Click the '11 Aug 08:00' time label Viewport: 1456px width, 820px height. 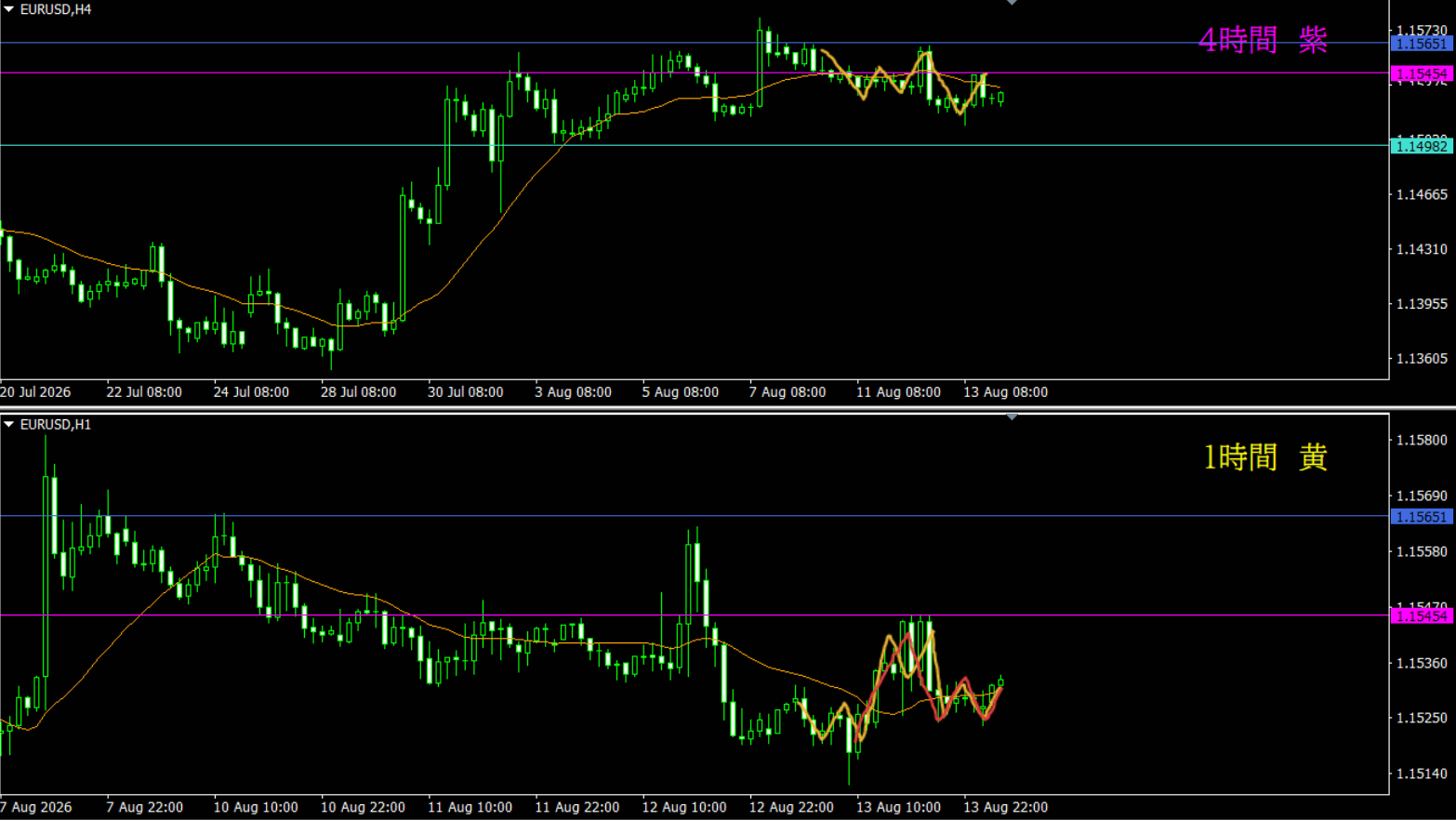point(898,392)
